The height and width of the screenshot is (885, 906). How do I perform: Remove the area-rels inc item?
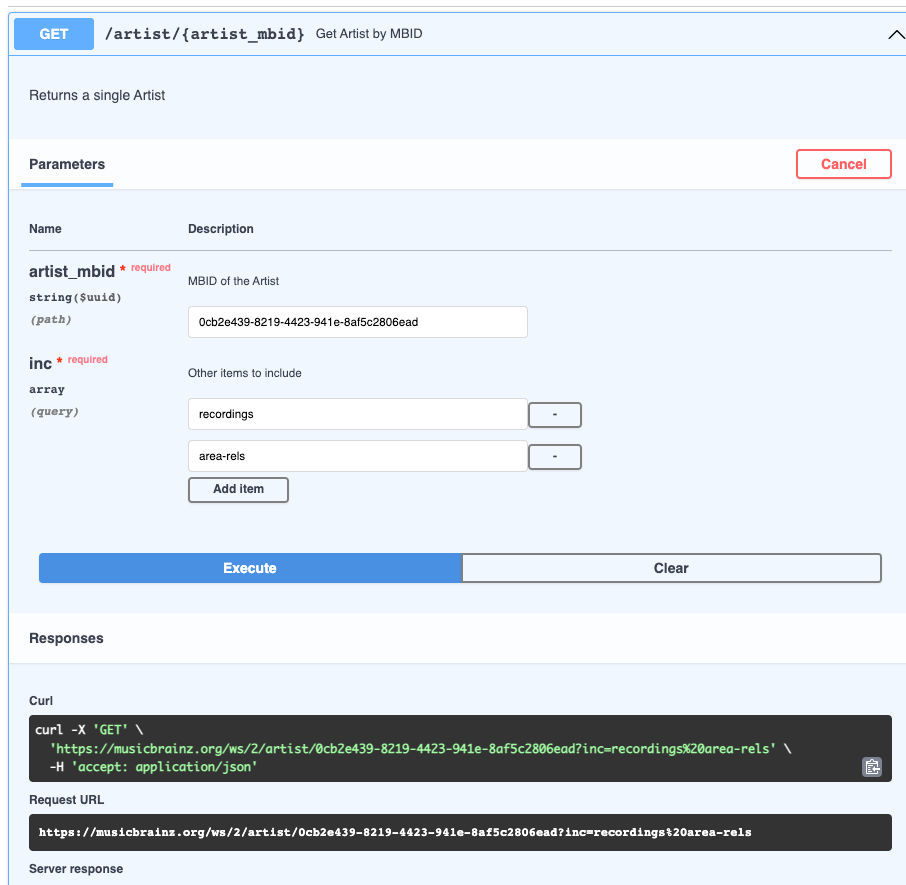pyautogui.click(x=555, y=457)
